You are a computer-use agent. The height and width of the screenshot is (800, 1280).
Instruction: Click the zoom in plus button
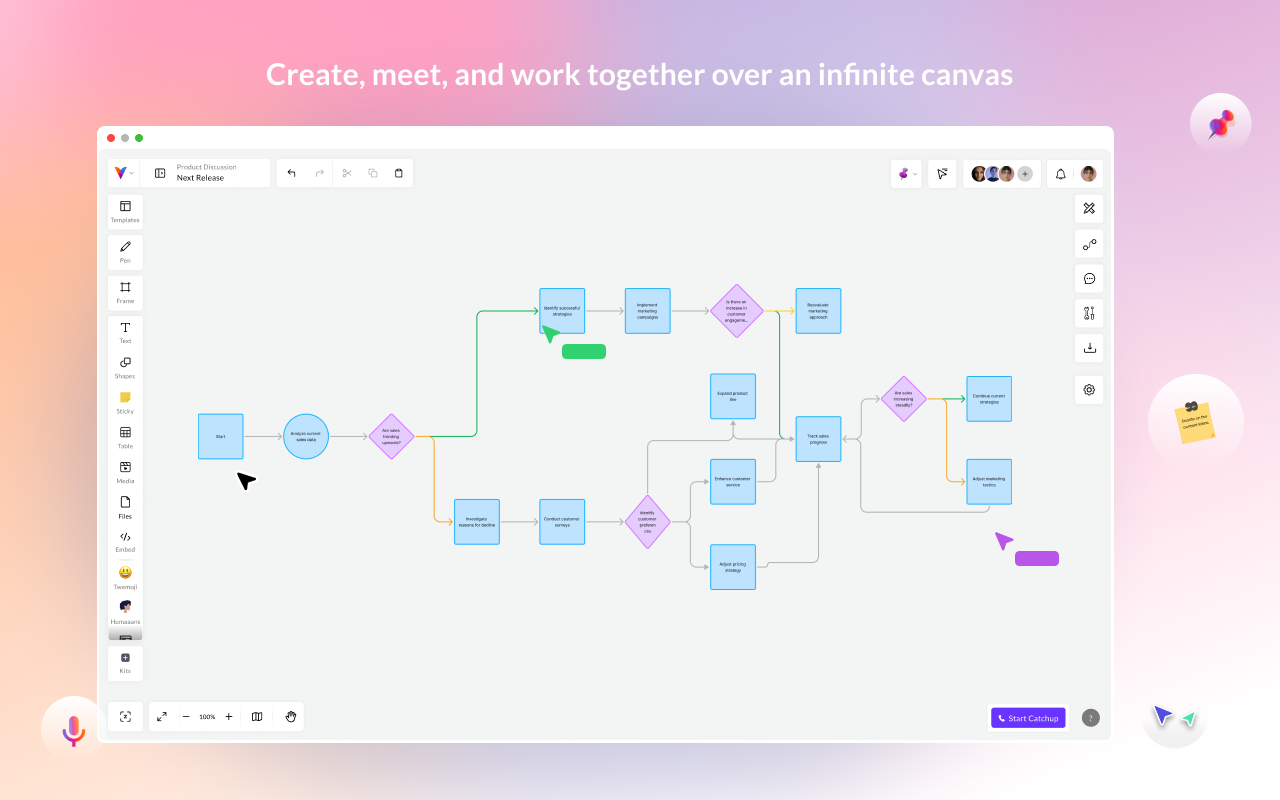click(229, 717)
